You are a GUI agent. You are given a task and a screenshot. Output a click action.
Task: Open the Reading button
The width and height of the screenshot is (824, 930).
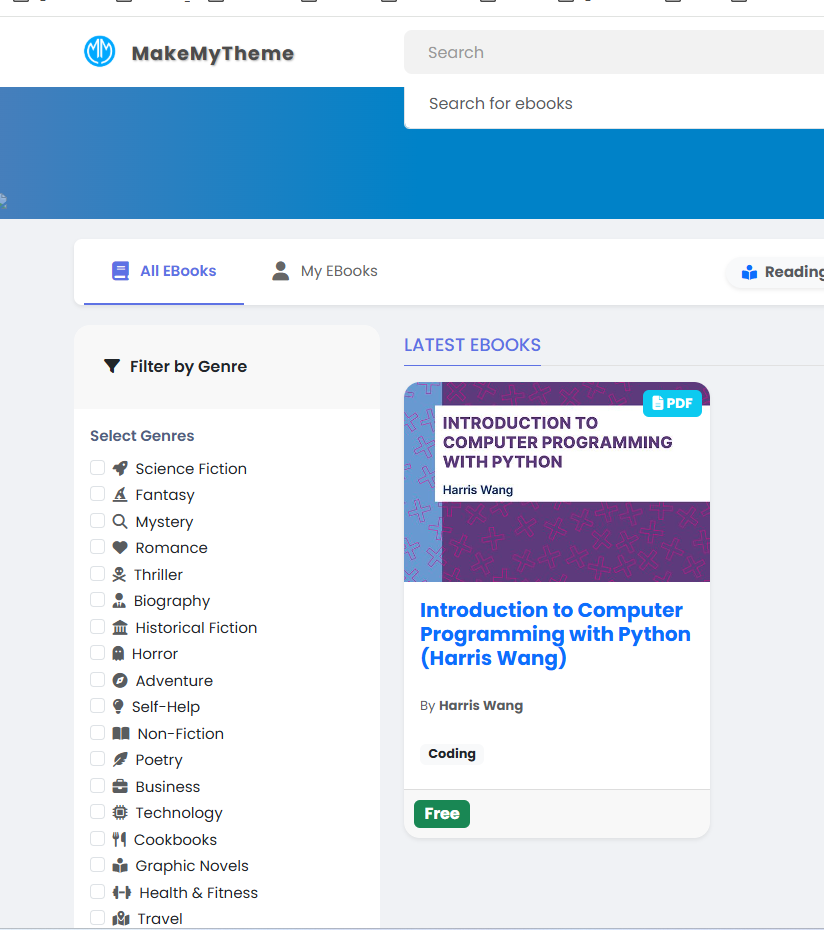(x=777, y=272)
